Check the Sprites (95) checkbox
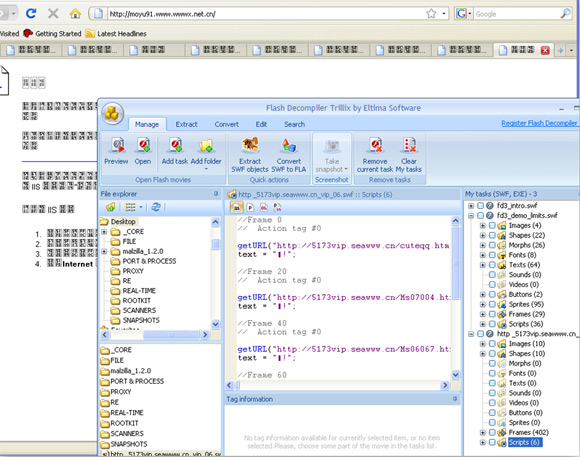The width and height of the screenshot is (580, 457). [x=492, y=305]
